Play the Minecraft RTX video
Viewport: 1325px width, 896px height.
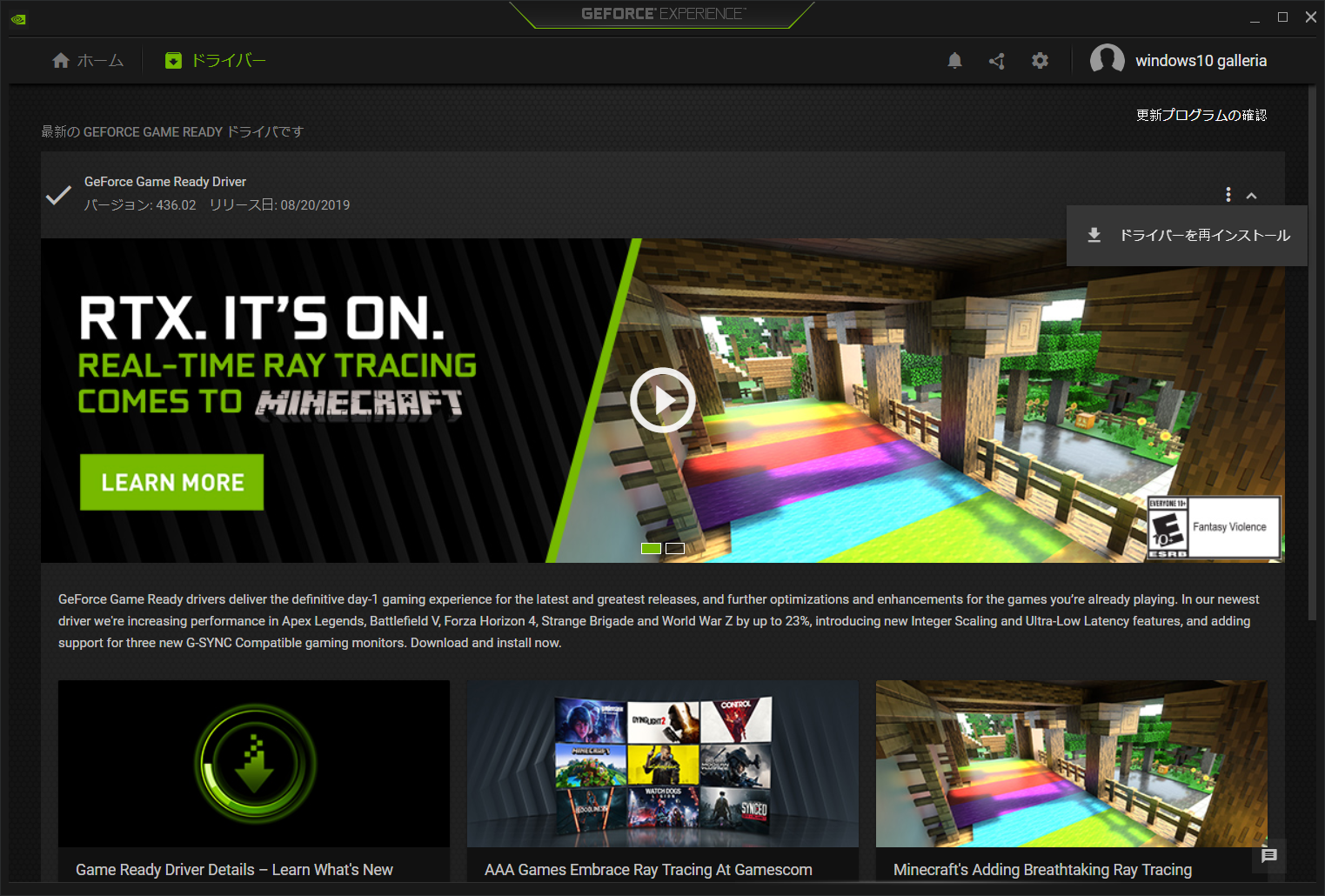click(x=663, y=400)
